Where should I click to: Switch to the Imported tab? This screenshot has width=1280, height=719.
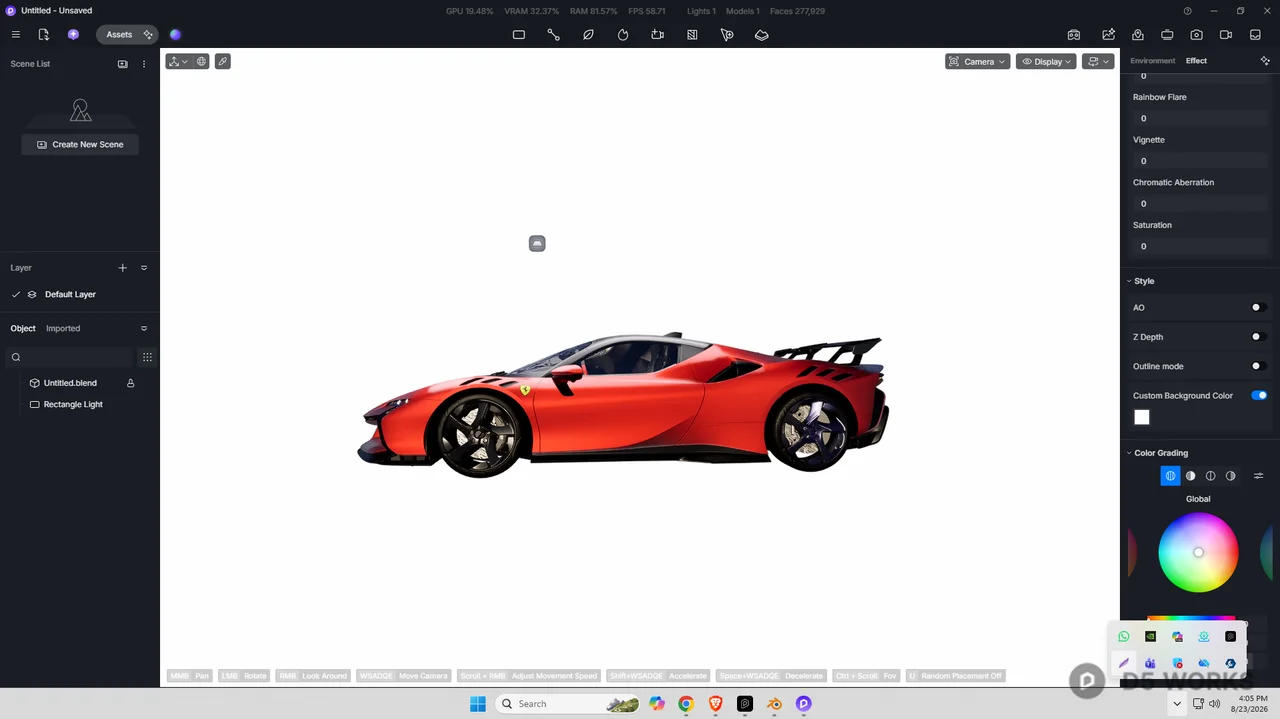coord(63,328)
